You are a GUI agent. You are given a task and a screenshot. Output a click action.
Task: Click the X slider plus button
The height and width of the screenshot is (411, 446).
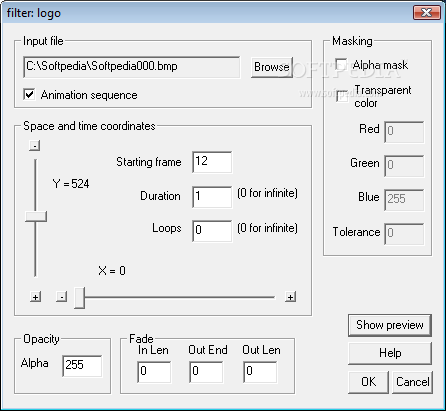click(291, 297)
